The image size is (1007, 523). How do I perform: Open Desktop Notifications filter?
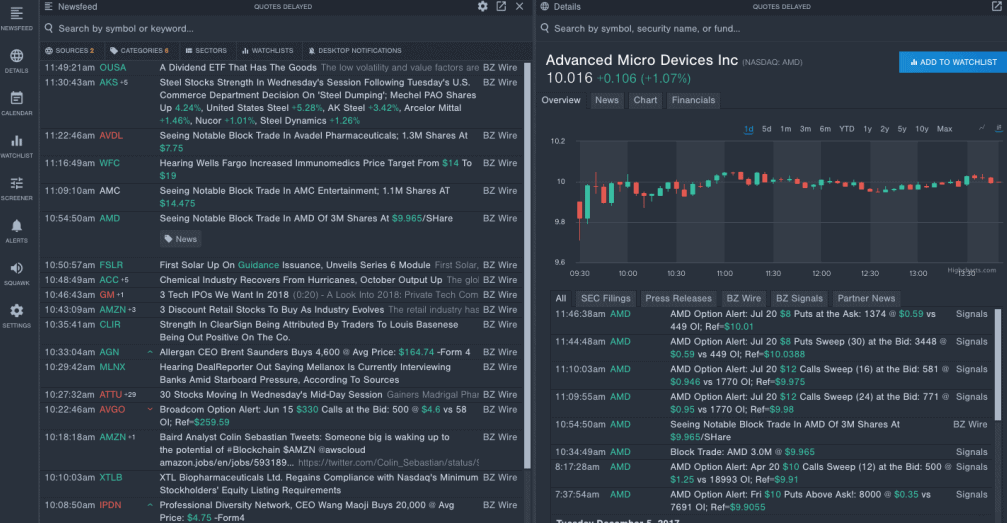355,50
